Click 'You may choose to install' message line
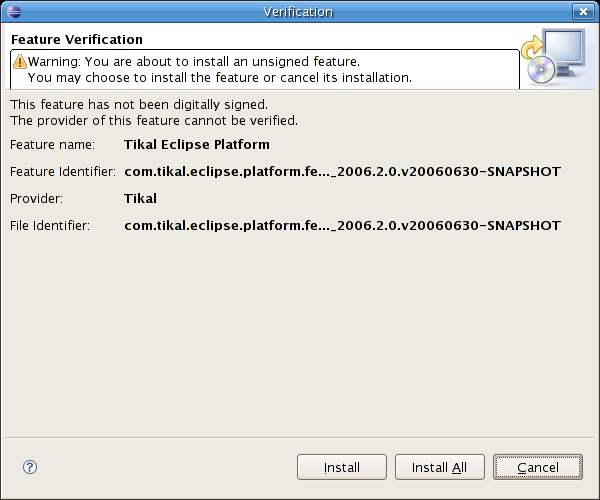Screen dimensions: 600x500 pyautogui.click(x=220, y=77)
